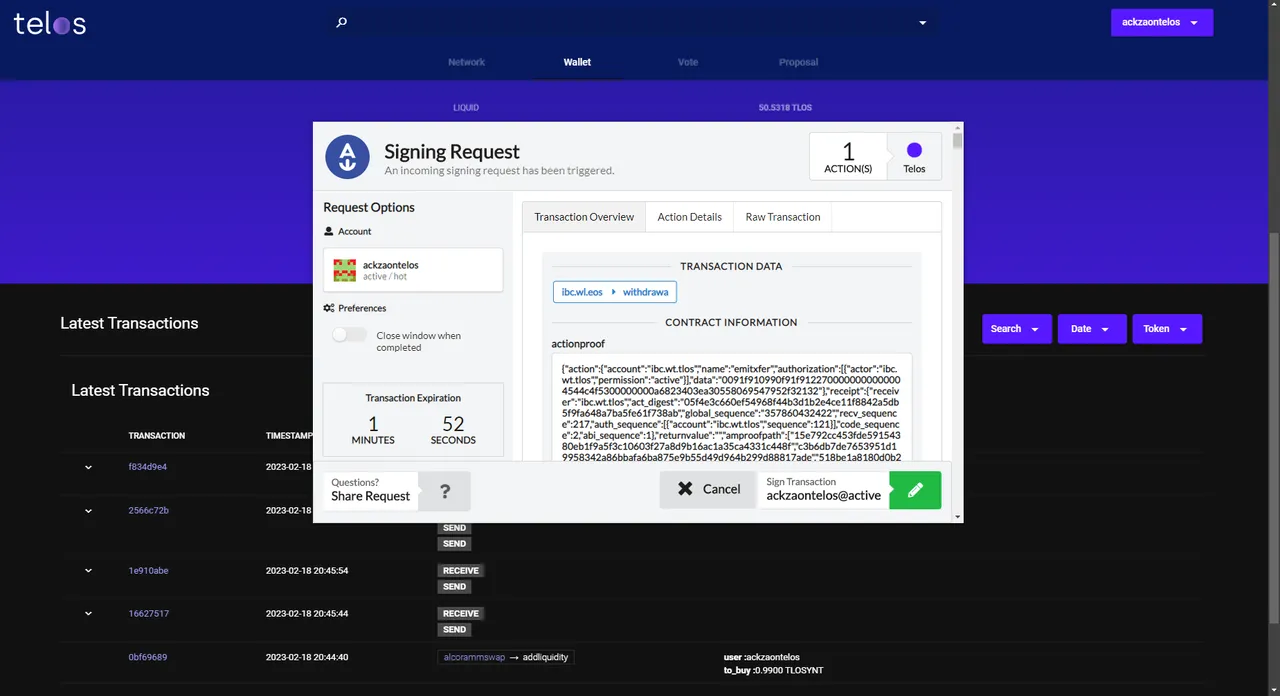Open the ackzaontelos account menu
Screen dimensions: 1280x696
tap(1161, 22)
